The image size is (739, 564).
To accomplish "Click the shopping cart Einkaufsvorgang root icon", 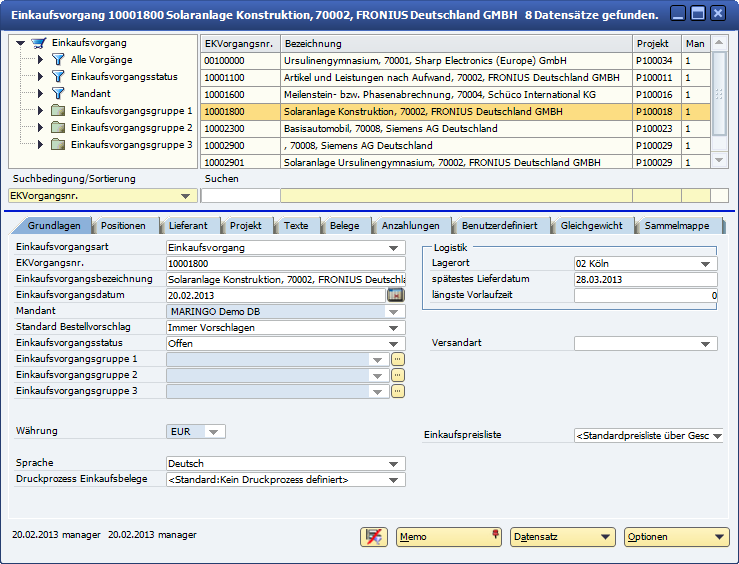I will click(39, 44).
